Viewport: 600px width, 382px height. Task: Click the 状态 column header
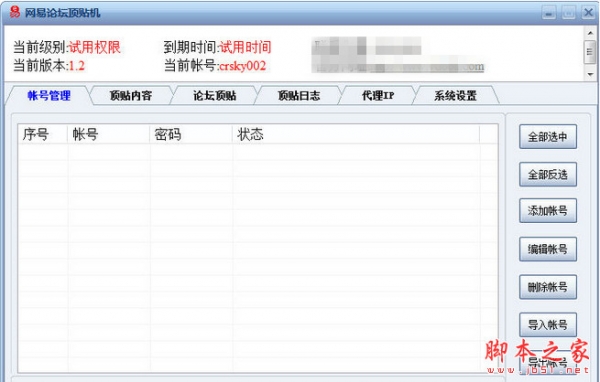pyautogui.click(x=356, y=134)
